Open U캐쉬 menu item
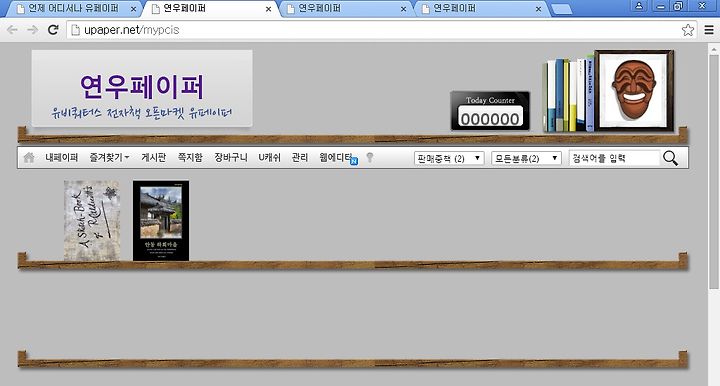Viewport: 720px width, 386px height. tap(269, 157)
